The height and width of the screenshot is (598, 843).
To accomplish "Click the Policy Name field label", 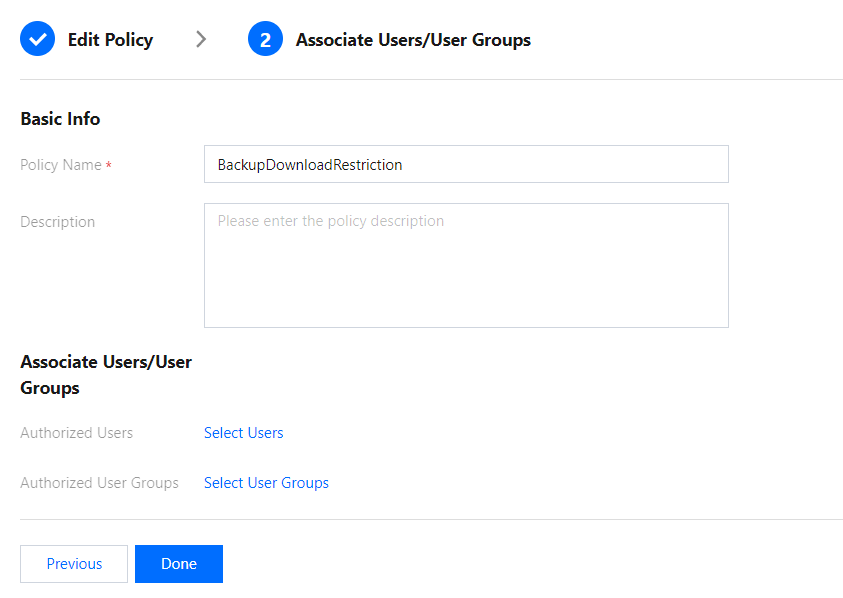I will (x=60, y=165).
